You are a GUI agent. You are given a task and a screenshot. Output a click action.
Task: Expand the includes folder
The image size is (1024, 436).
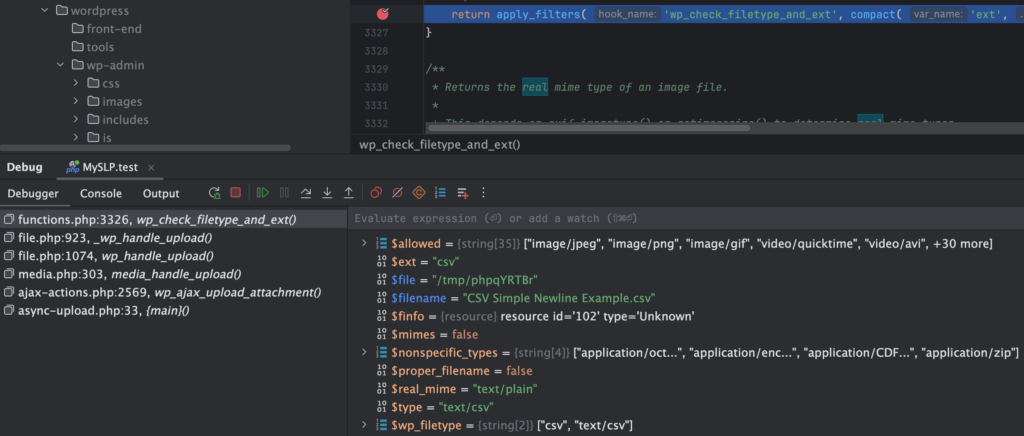(76, 119)
